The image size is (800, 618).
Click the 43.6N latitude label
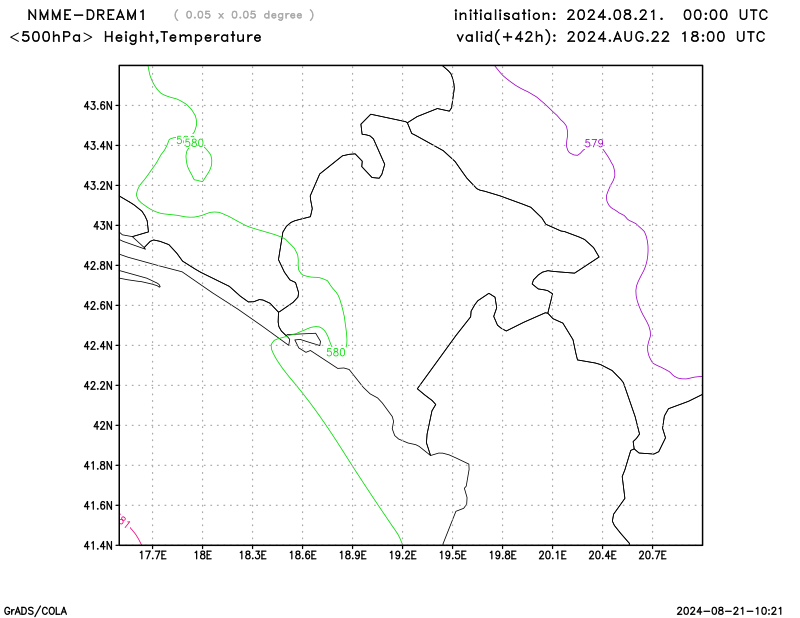[97, 106]
